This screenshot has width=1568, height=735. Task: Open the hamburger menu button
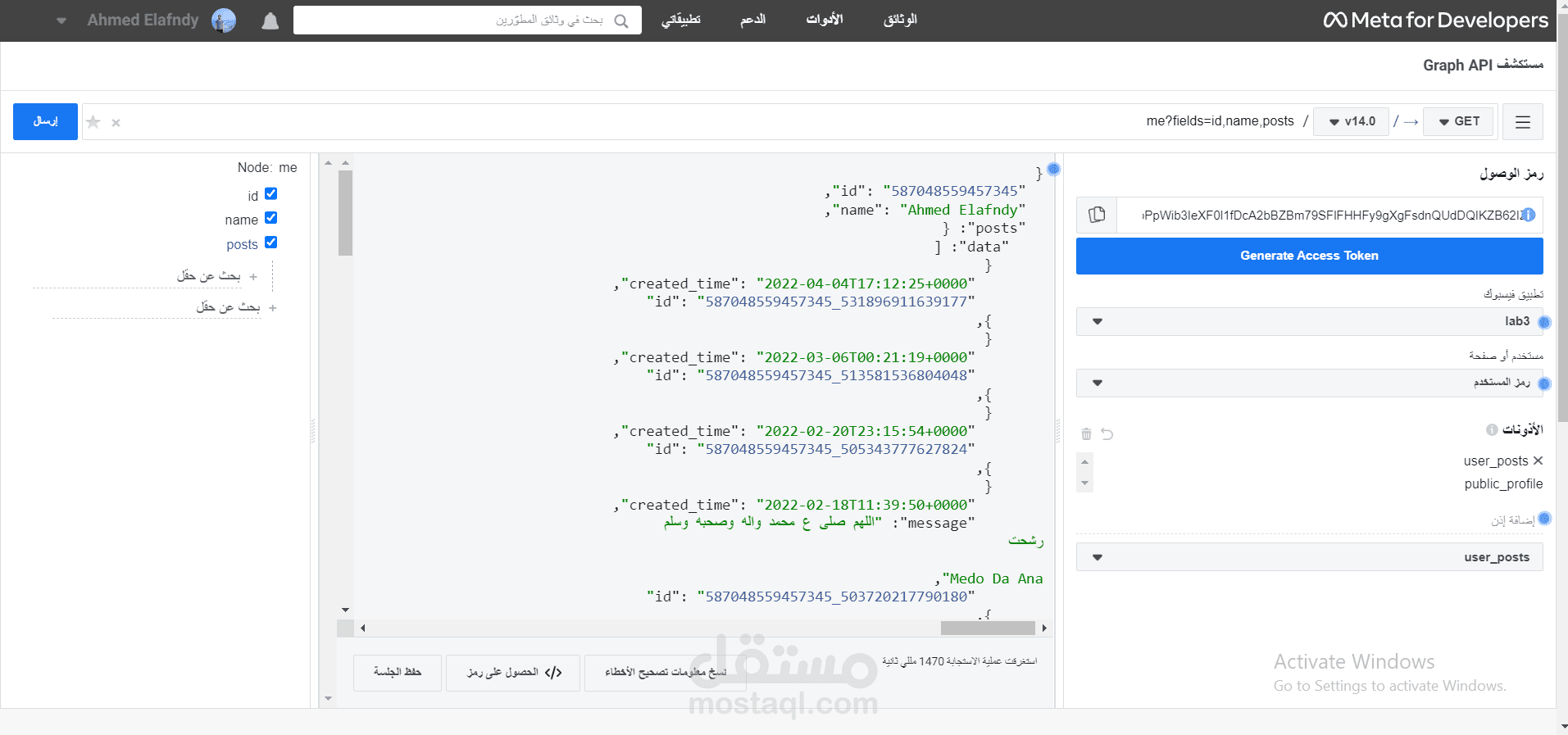(1523, 122)
